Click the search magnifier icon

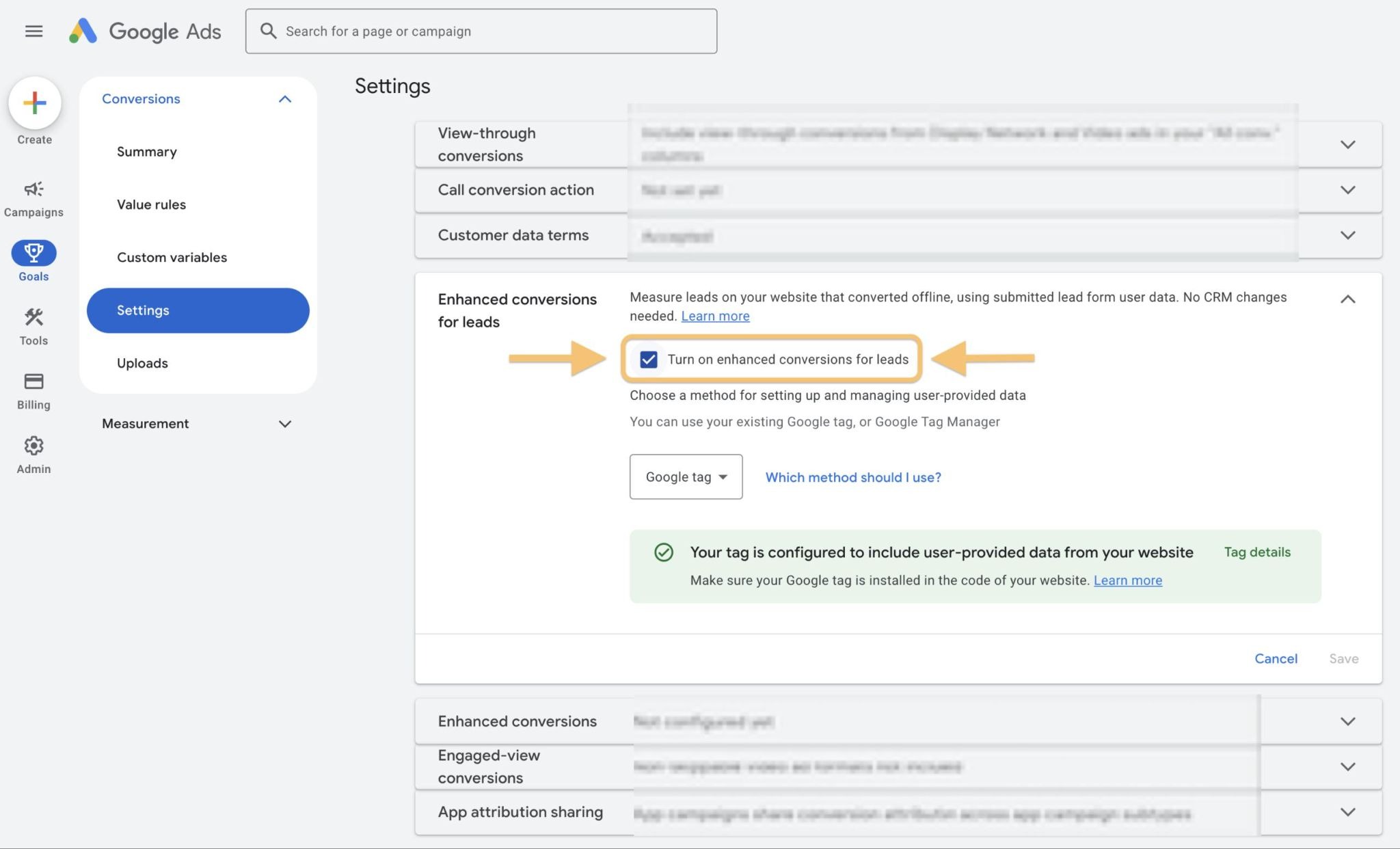click(268, 31)
